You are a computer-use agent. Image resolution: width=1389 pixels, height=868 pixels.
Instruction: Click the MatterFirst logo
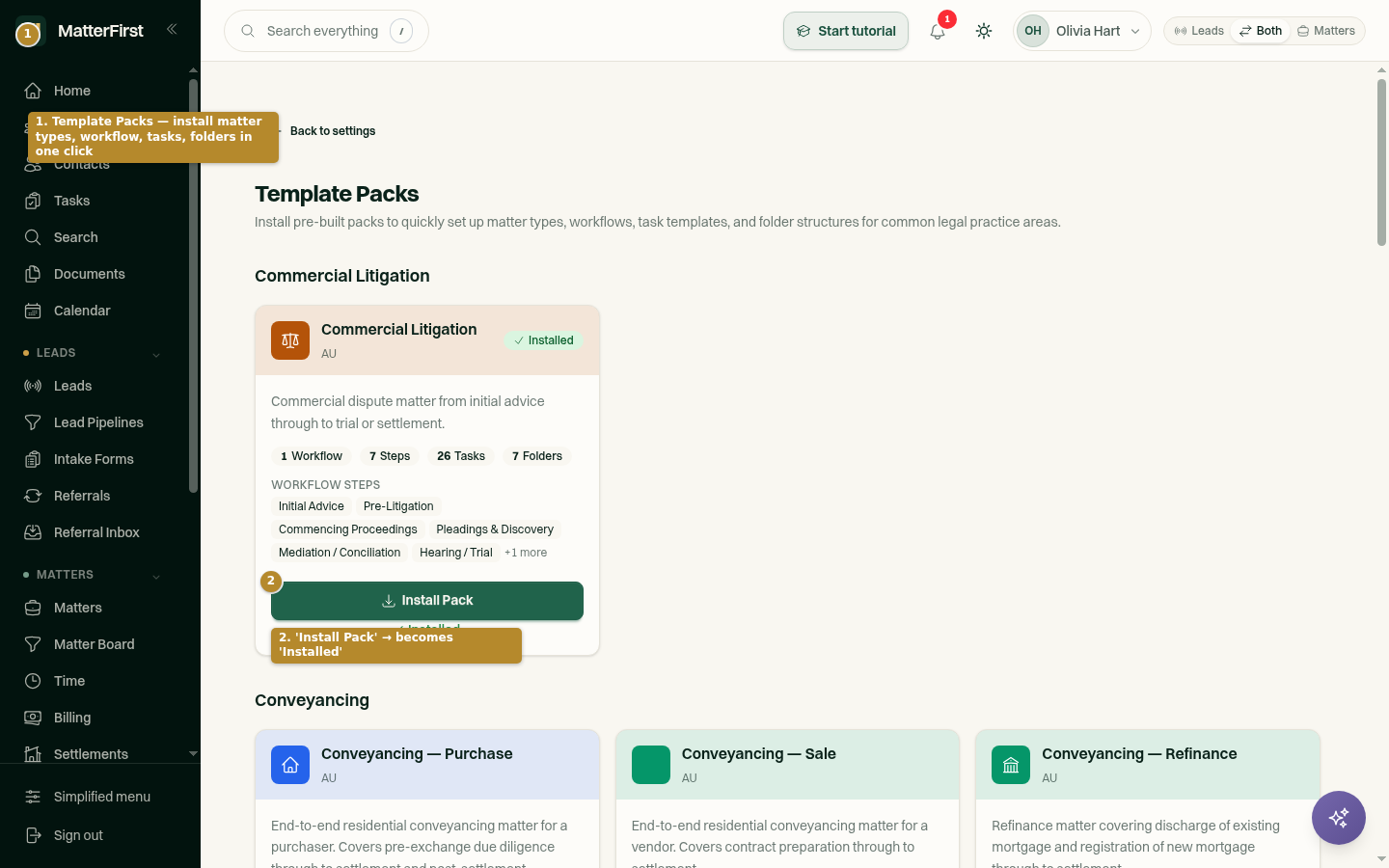31,31
